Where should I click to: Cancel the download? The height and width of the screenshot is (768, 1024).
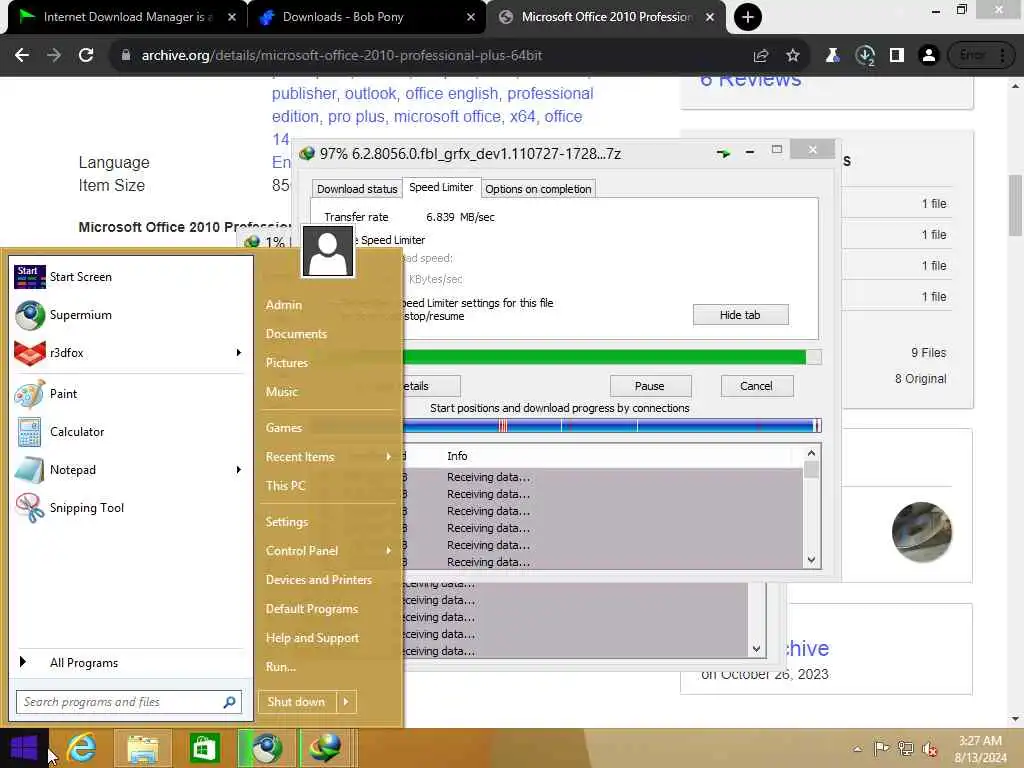coord(756,386)
